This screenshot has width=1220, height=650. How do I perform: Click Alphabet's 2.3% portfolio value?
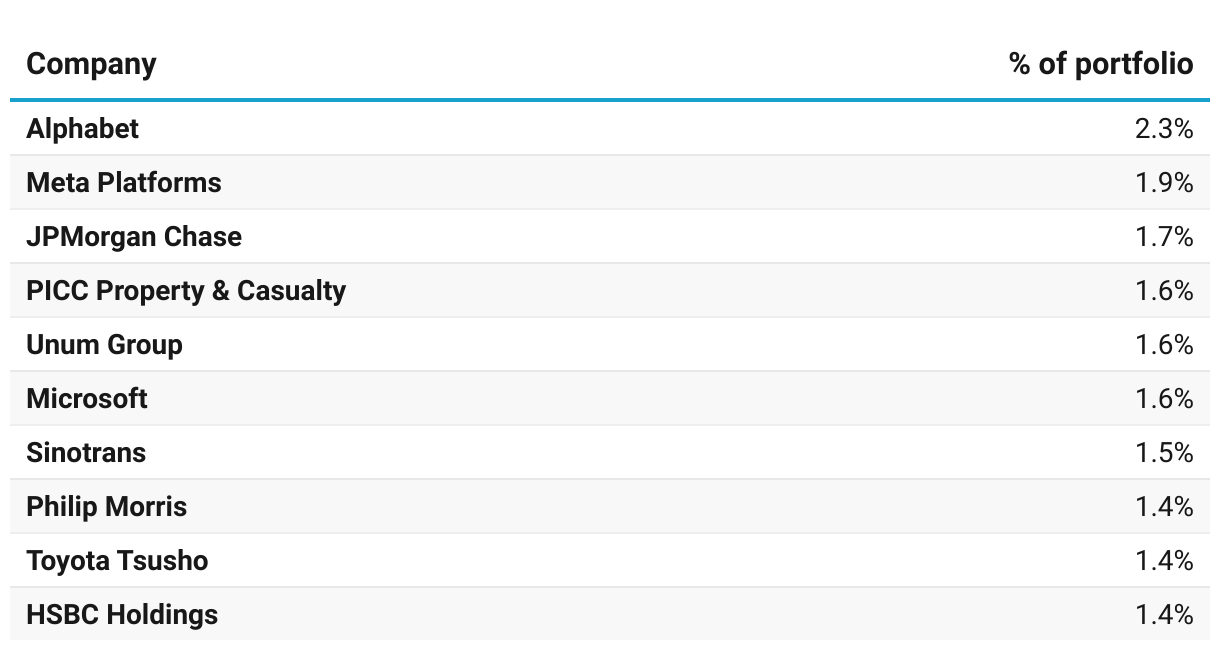click(1163, 129)
